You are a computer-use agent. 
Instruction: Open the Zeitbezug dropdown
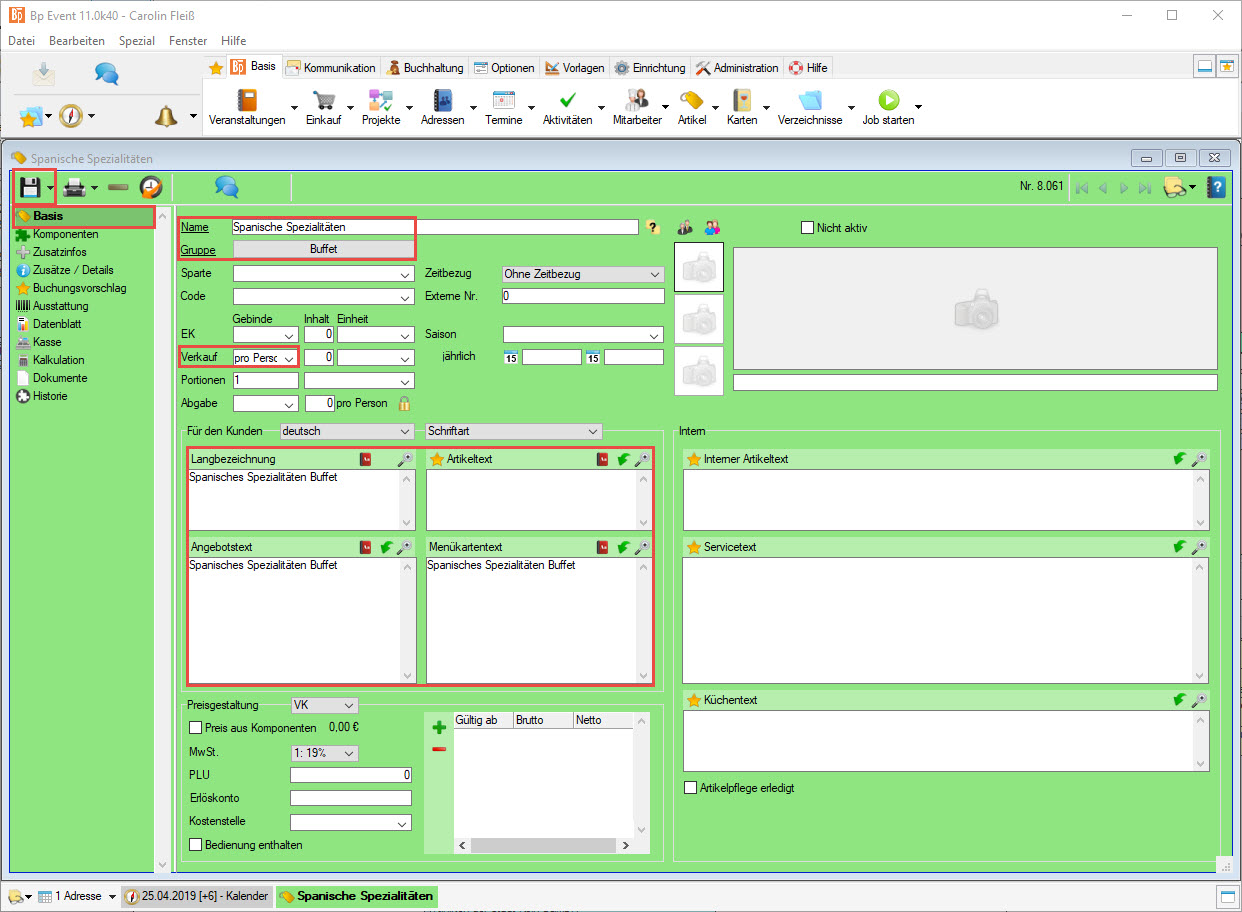click(x=582, y=274)
